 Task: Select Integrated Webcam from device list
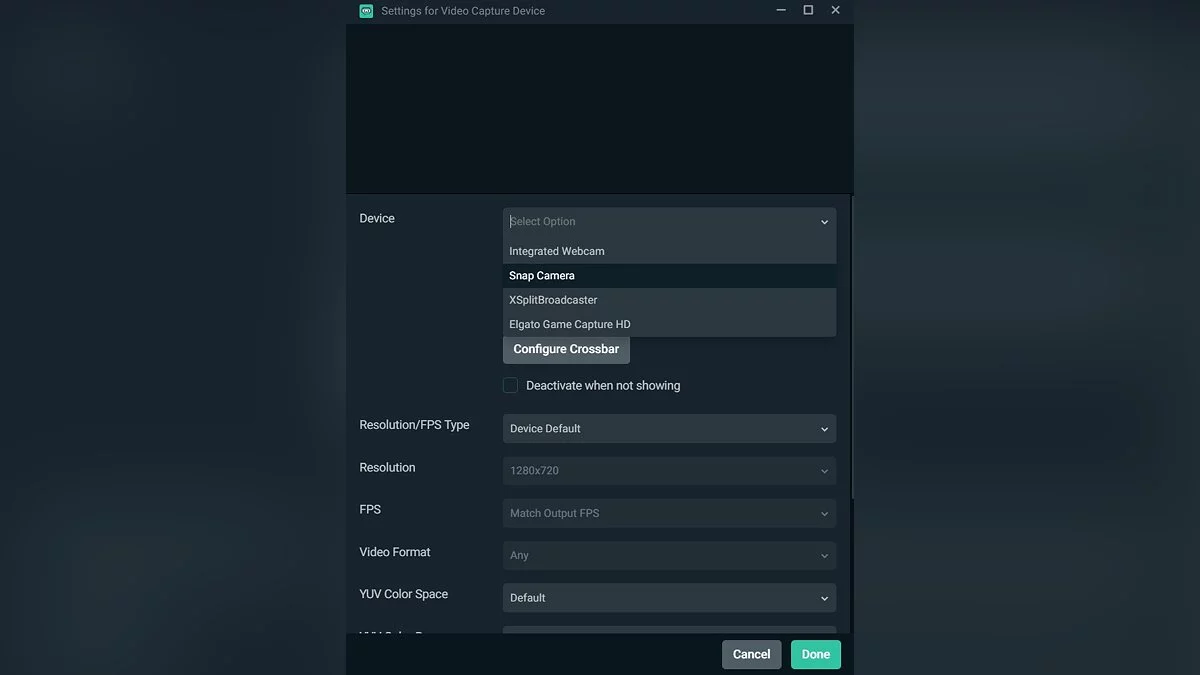(x=669, y=251)
